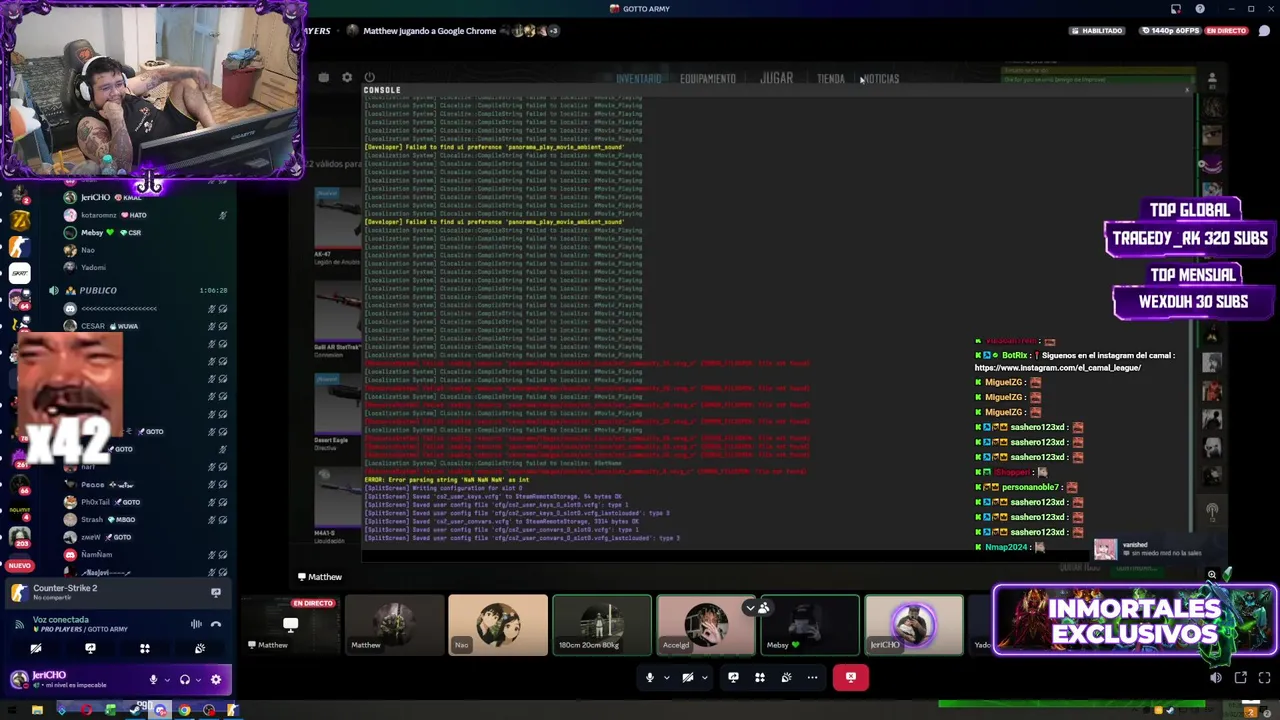Open the INVENTARIO tab in the game menu
This screenshot has width=1280, height=720.
[x=638, y=79]
